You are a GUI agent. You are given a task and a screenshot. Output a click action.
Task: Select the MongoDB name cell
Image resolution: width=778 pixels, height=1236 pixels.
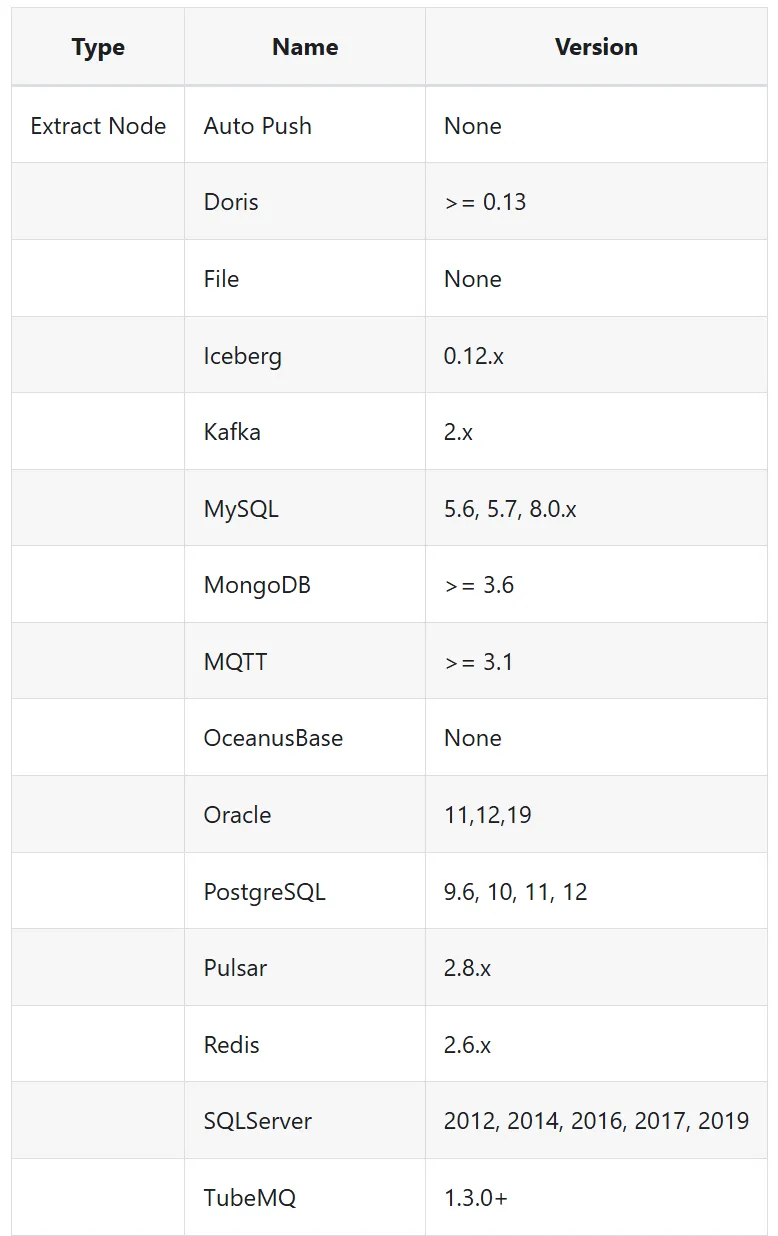pos(257,585)
